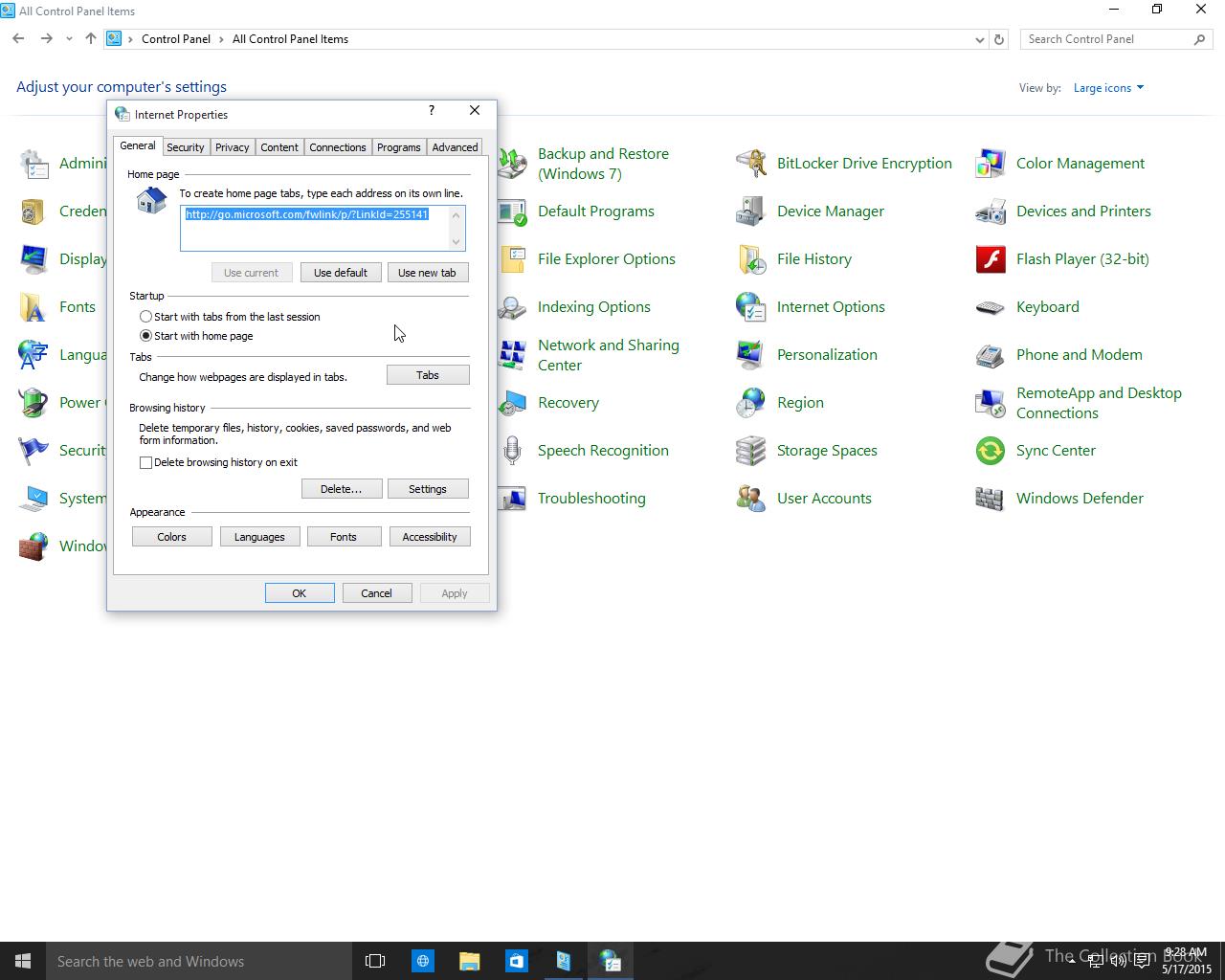Viewport: 1225px width, 980px height.
Task: Confirm with the OK button
Action: 300,593
